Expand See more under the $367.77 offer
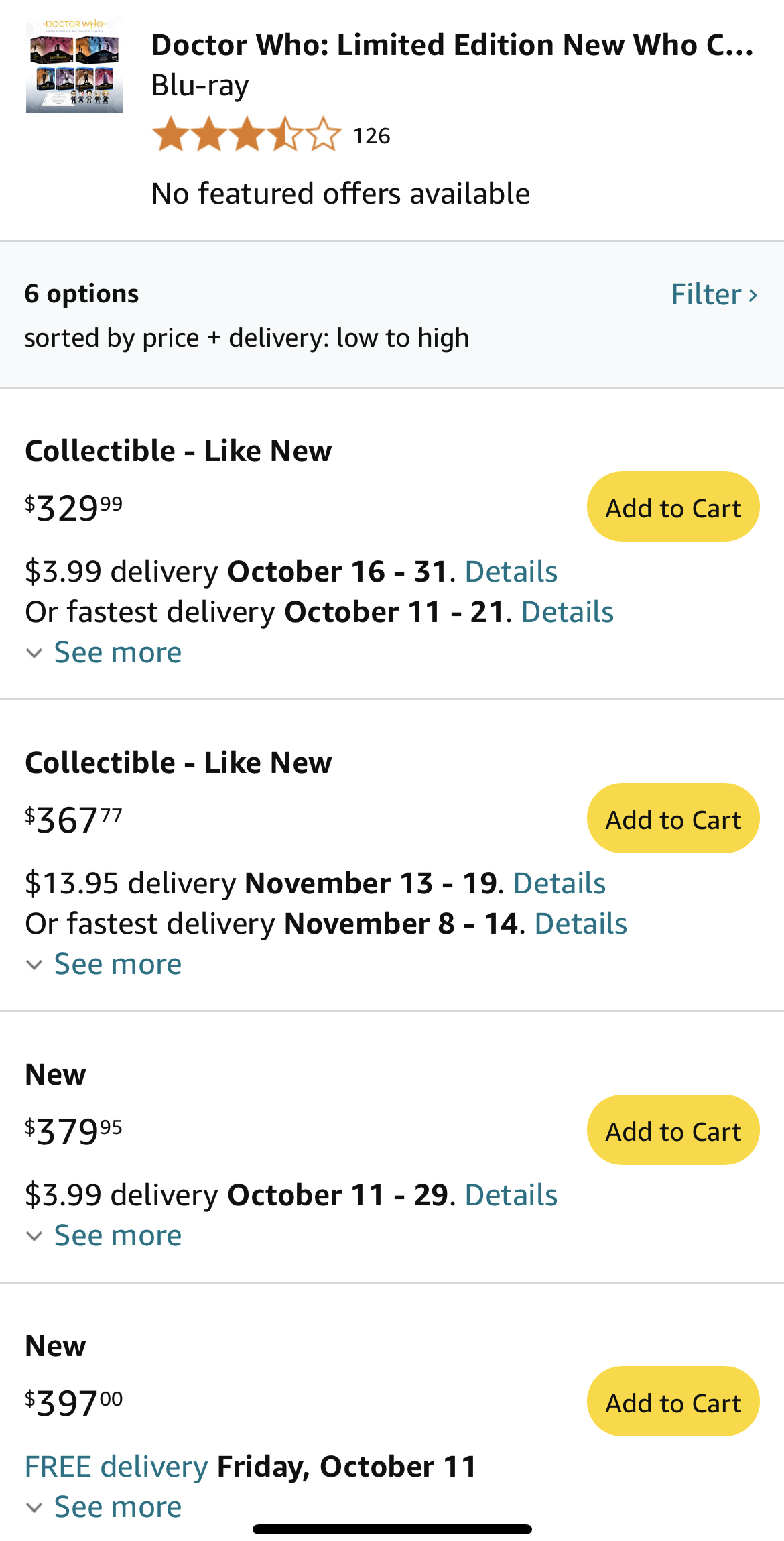 coord(117,964)
